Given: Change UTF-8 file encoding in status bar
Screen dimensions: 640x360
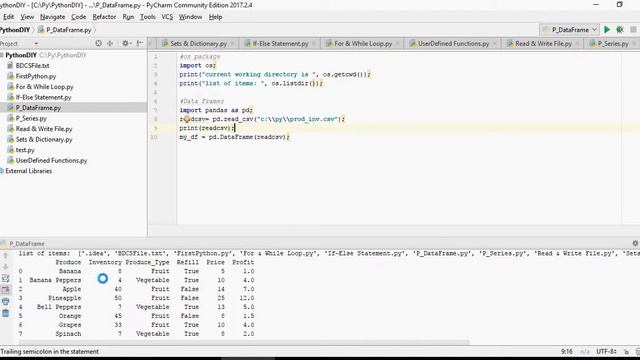Looking at the screenshot, I should 607,351.
